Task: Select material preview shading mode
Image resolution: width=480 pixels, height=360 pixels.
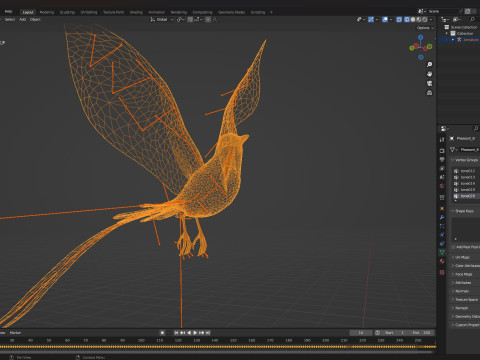Action: point(419,19)
